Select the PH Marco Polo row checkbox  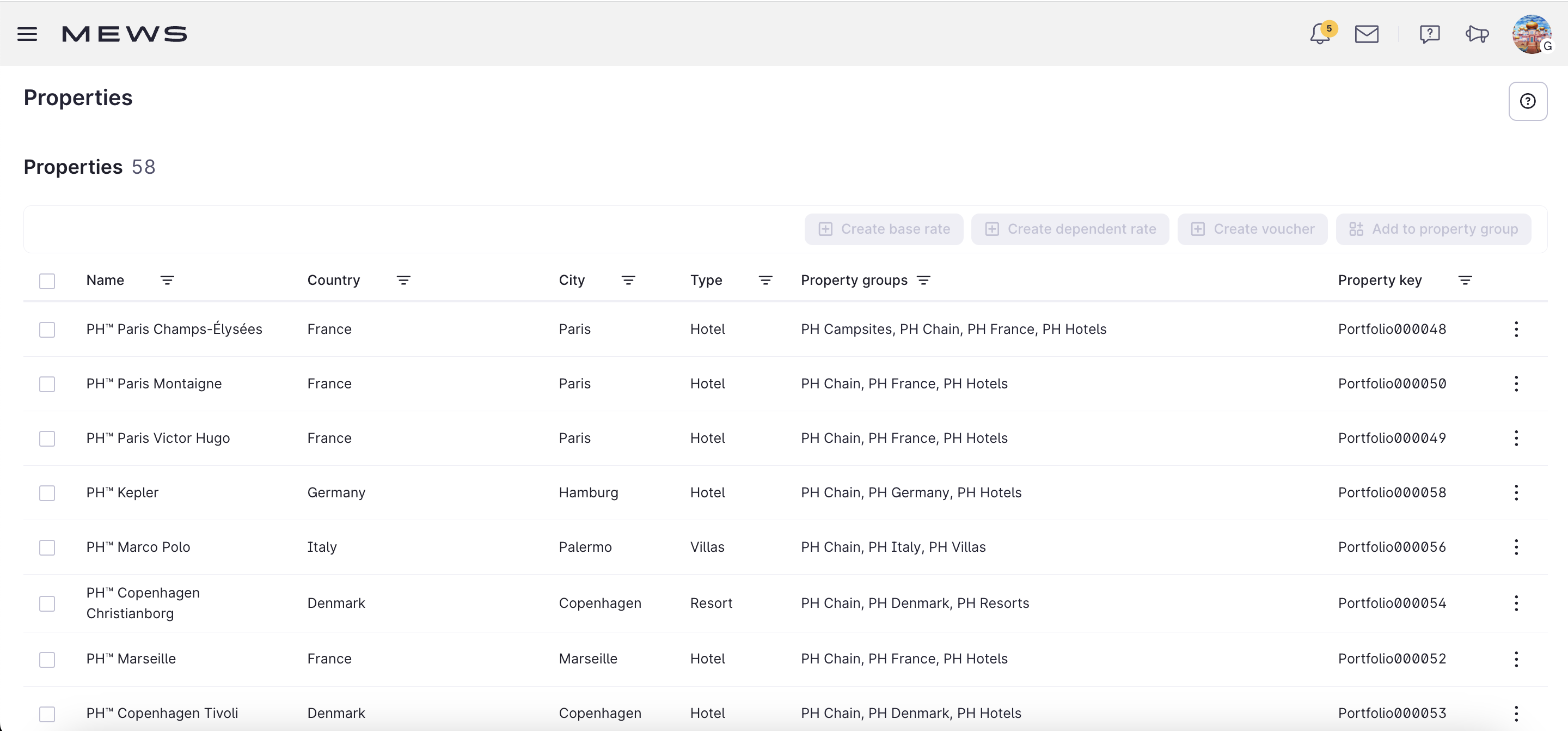click(47, 547)
